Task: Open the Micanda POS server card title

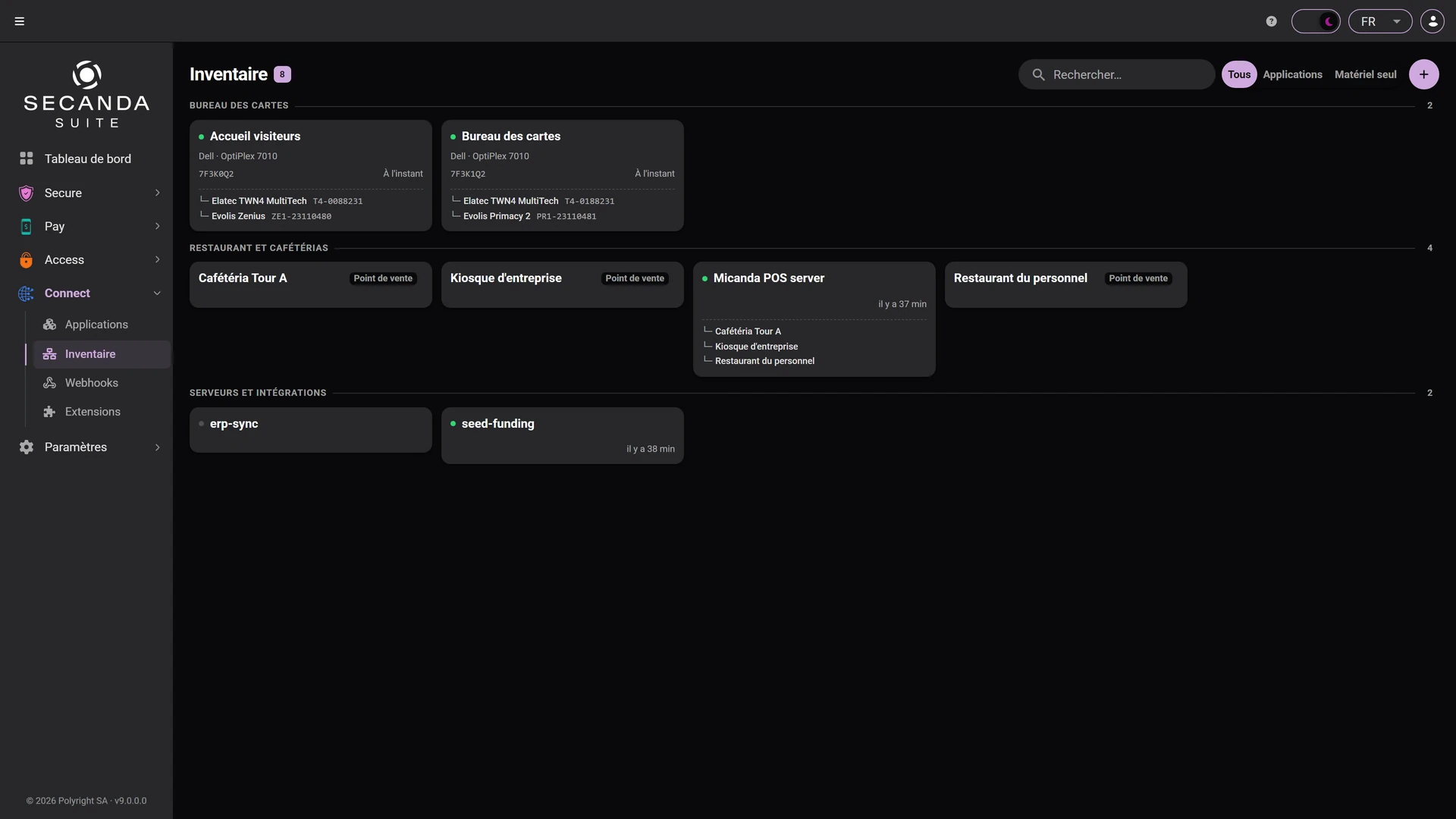Action: (768, 278)
